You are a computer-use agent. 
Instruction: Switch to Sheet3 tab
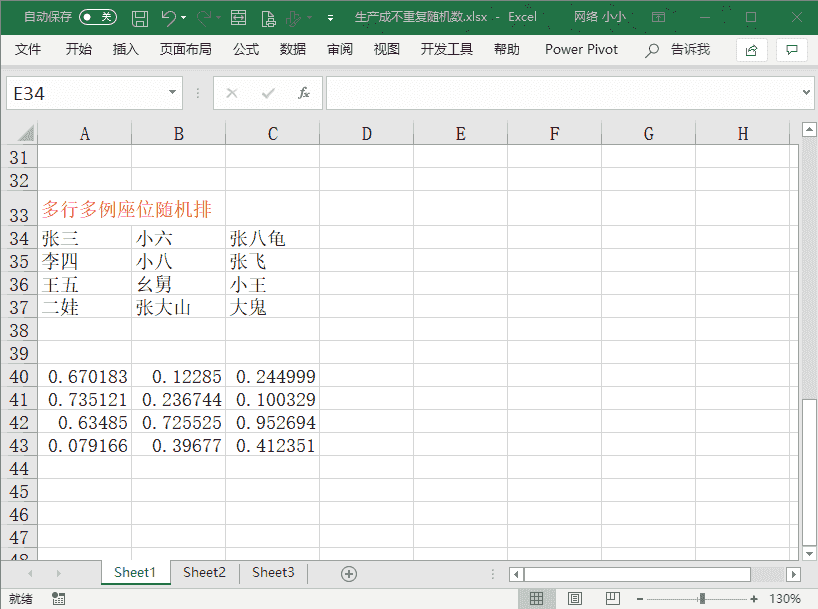click(273, 572)
